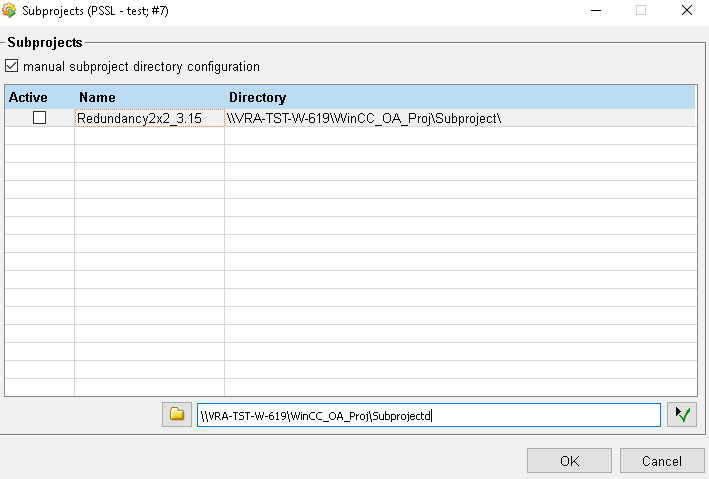Click the Subprojects window app icon
Image resolution: width=709 pixels, height=479 pixels.
point(11,11)
